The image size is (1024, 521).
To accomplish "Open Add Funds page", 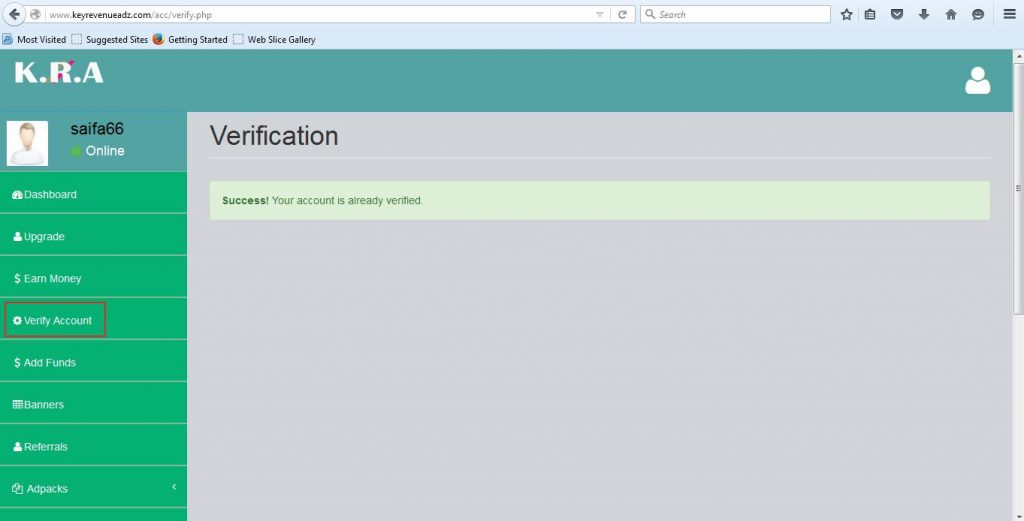I will (x=49, y=363).
